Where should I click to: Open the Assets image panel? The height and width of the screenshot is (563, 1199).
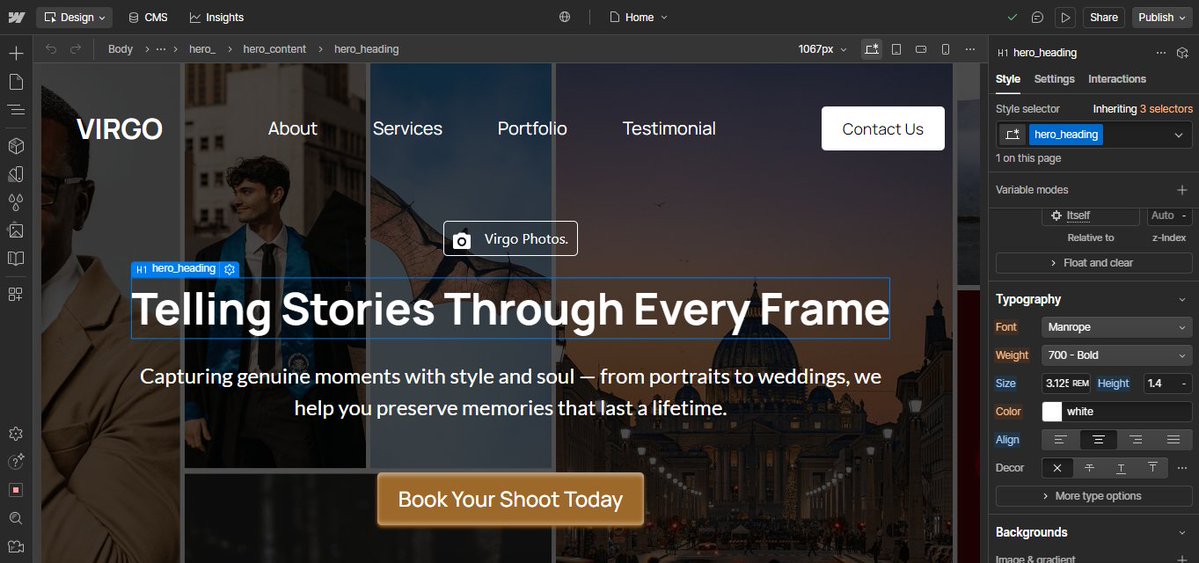[16, 230]
